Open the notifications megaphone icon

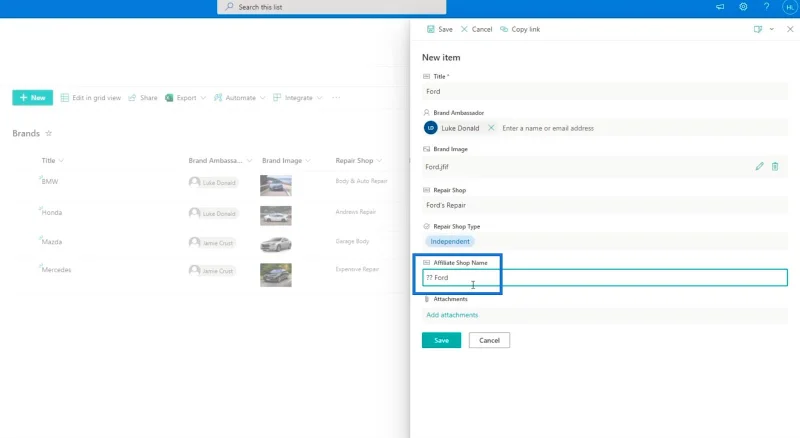click(x=720, y=7)
